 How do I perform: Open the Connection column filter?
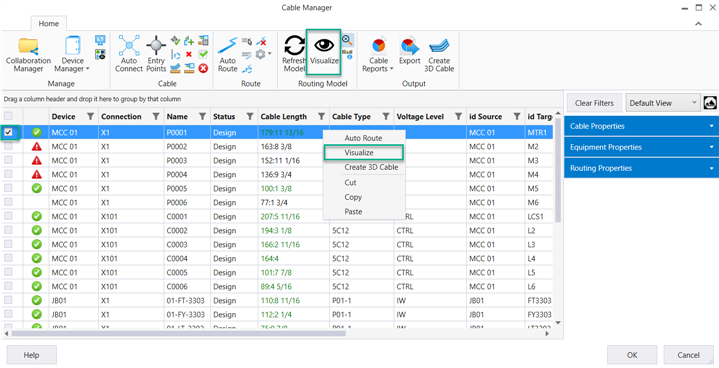(x=156, y=116)
